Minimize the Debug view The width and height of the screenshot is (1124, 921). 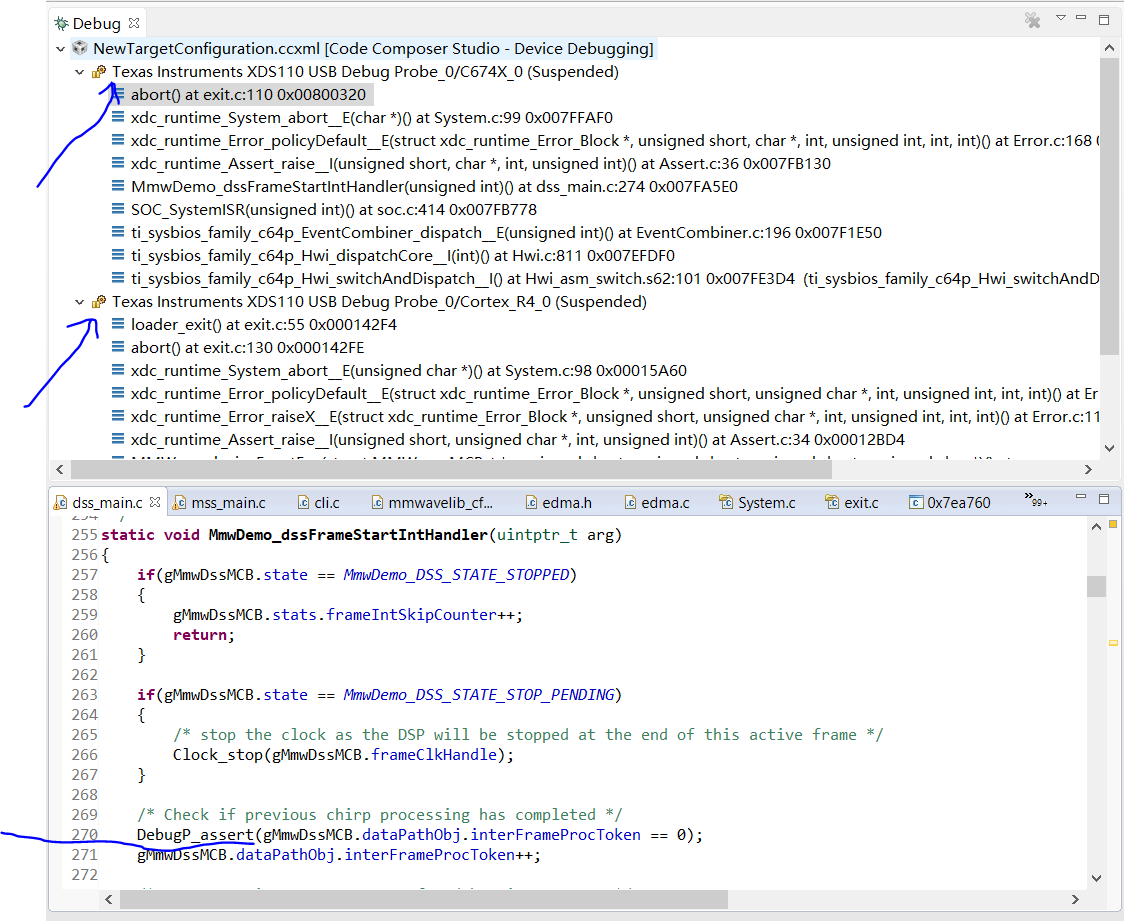(1081, 19)
